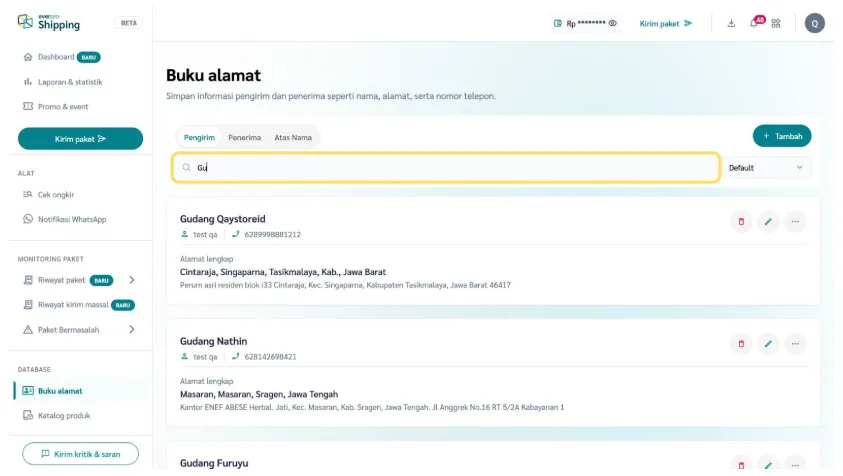Expand Paket Bermasalah submenu
This screenshot has height=476, width=843.
[132, 329]
